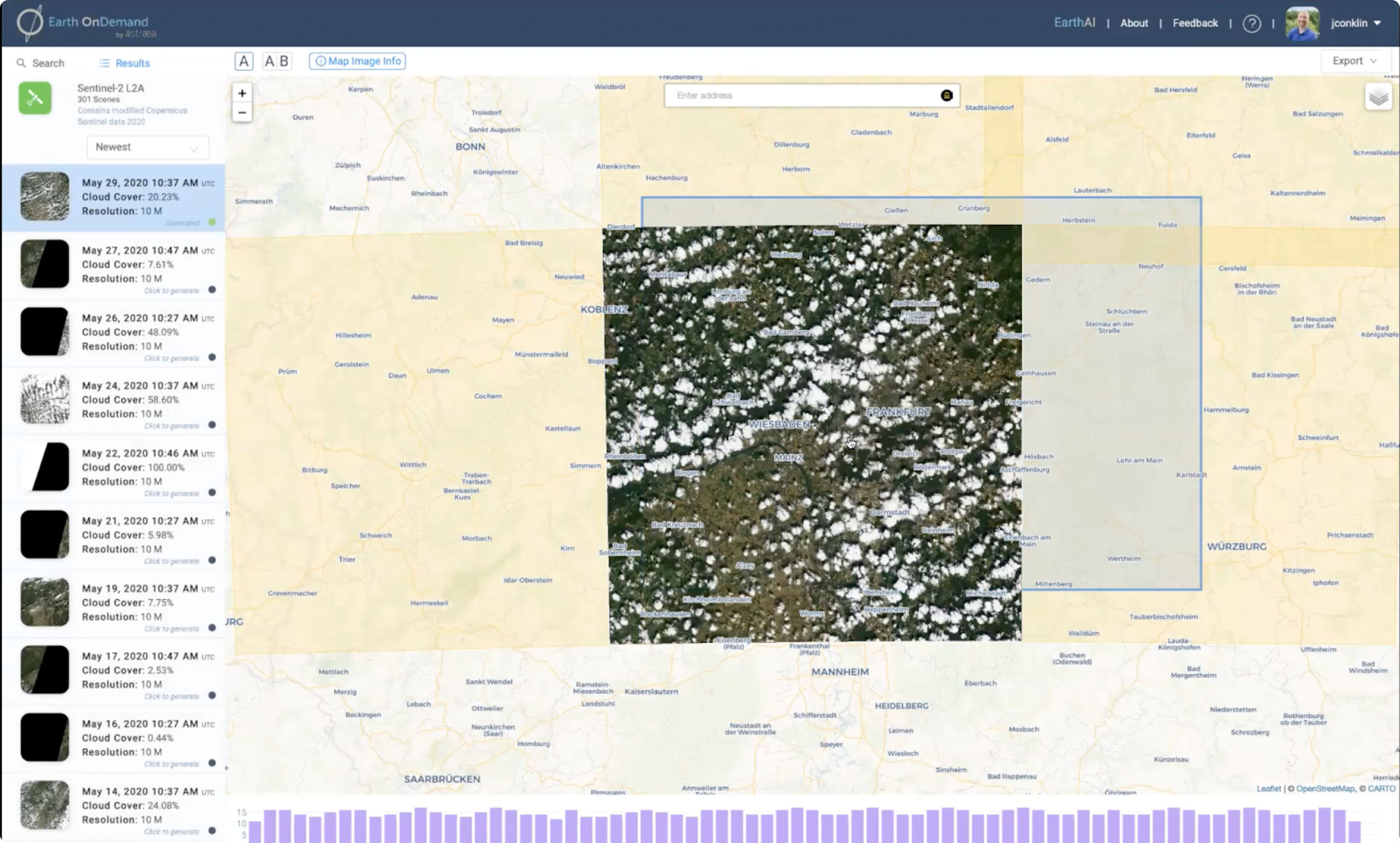Click the Map Image Info button
The width and height of the screenshot is (1400, 843).
coord(357,61)
